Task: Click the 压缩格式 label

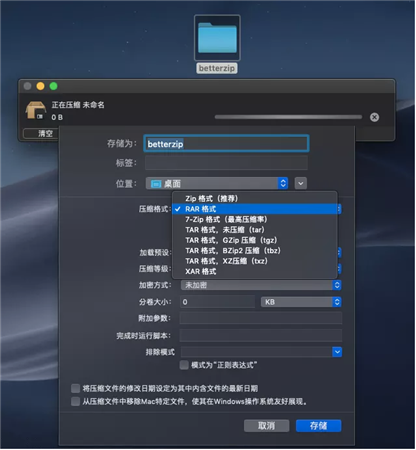Action: point(155,209)
